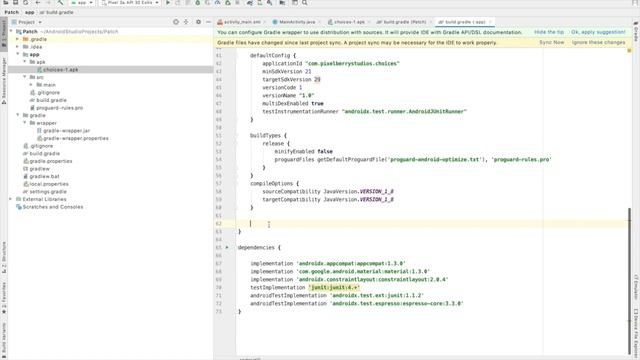Collapse the Patch root project node

[x=11, y=31]
